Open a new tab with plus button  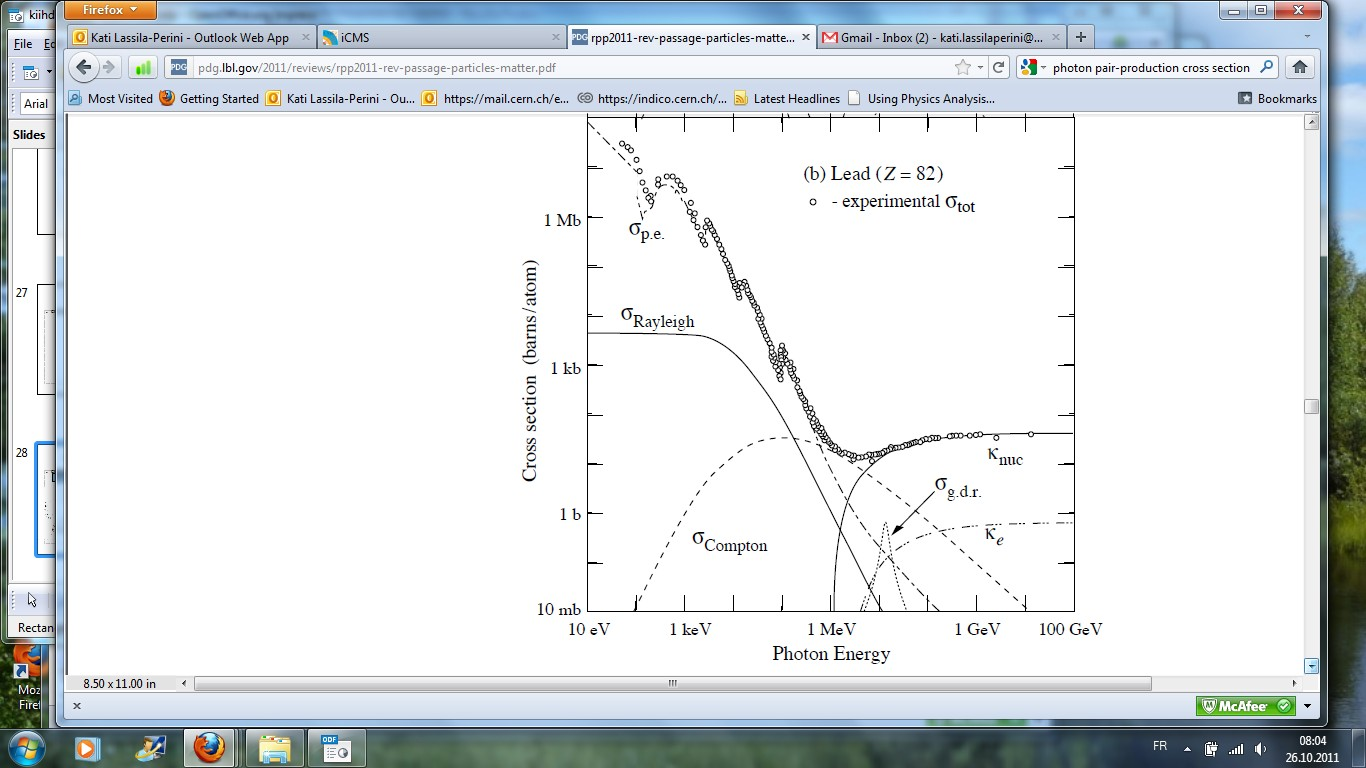(x=1080, y=37)
